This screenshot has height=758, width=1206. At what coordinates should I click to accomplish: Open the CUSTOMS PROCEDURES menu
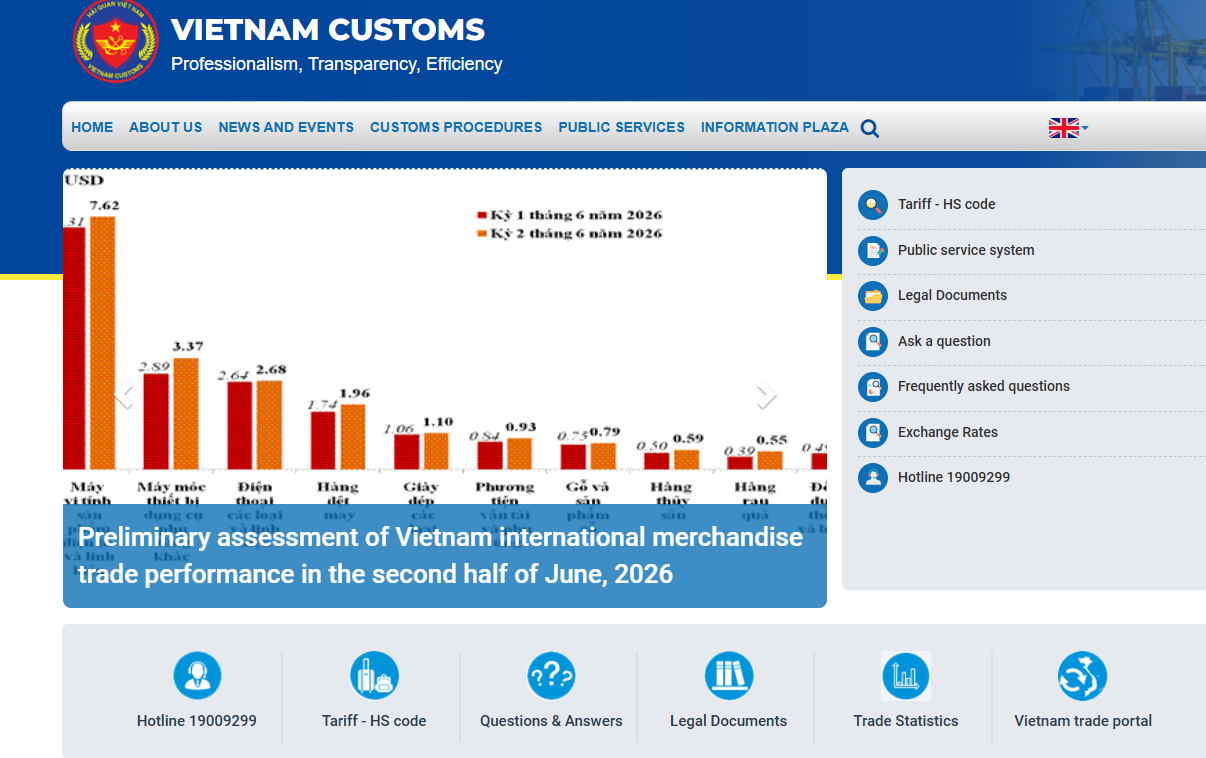456,127
